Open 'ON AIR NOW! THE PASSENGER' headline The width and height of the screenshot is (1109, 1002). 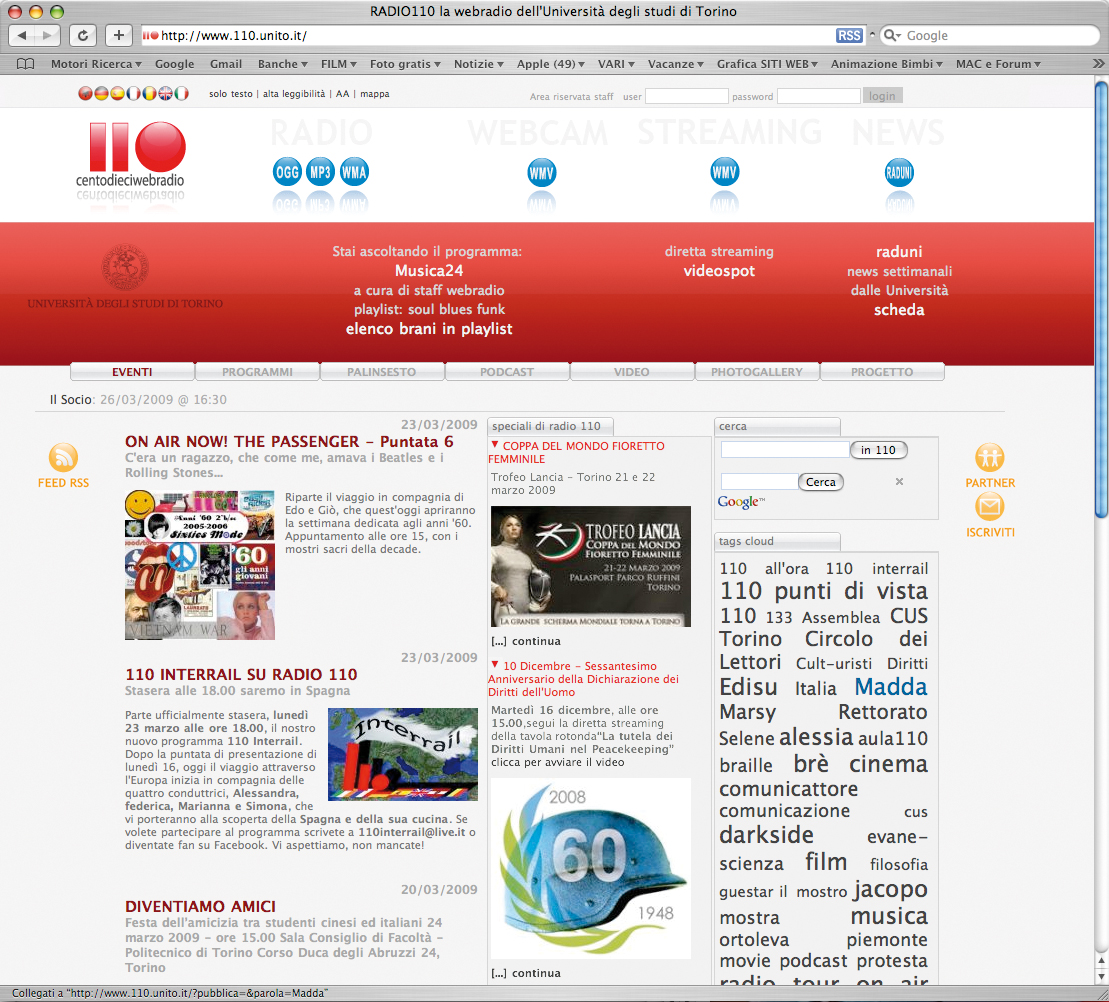point(289,441)
